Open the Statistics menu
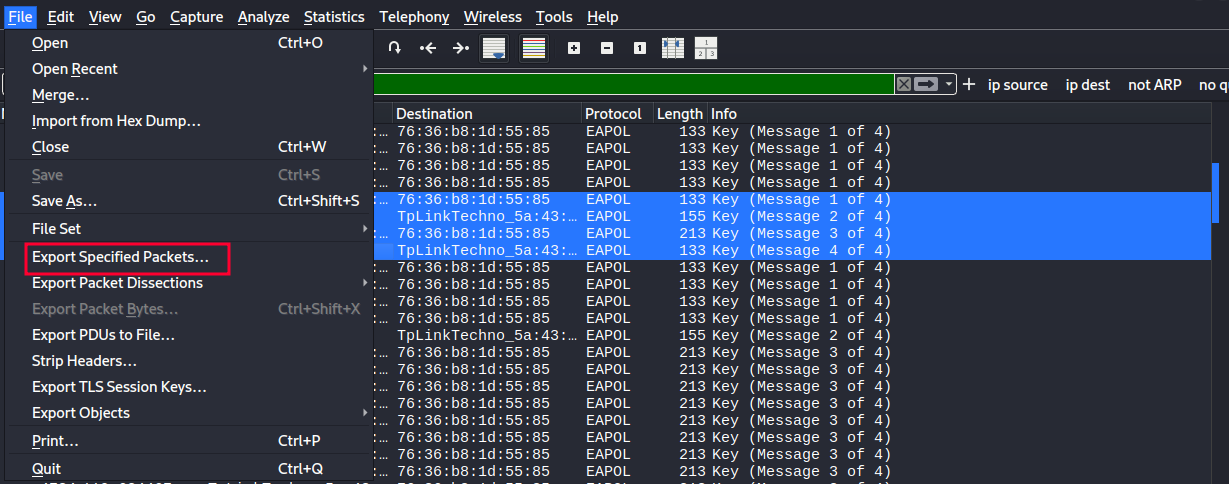The image size is (1229, 484). coord(334,17)
